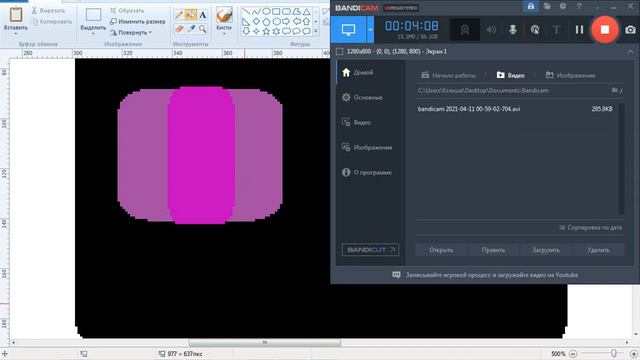Click the horizontal scrollbar thumb in Paint
Viewport: 640px width, 360px height.
(264, 342)
